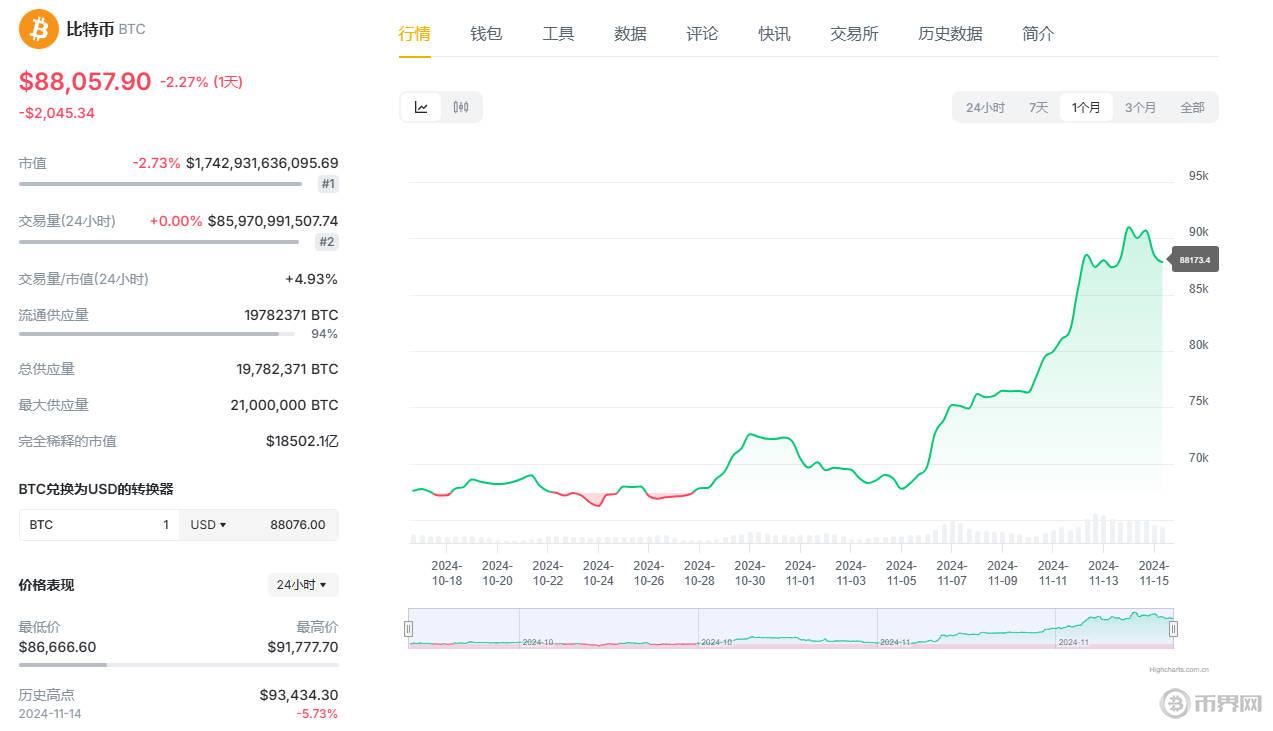Open the 历史数据 tab

949,33
